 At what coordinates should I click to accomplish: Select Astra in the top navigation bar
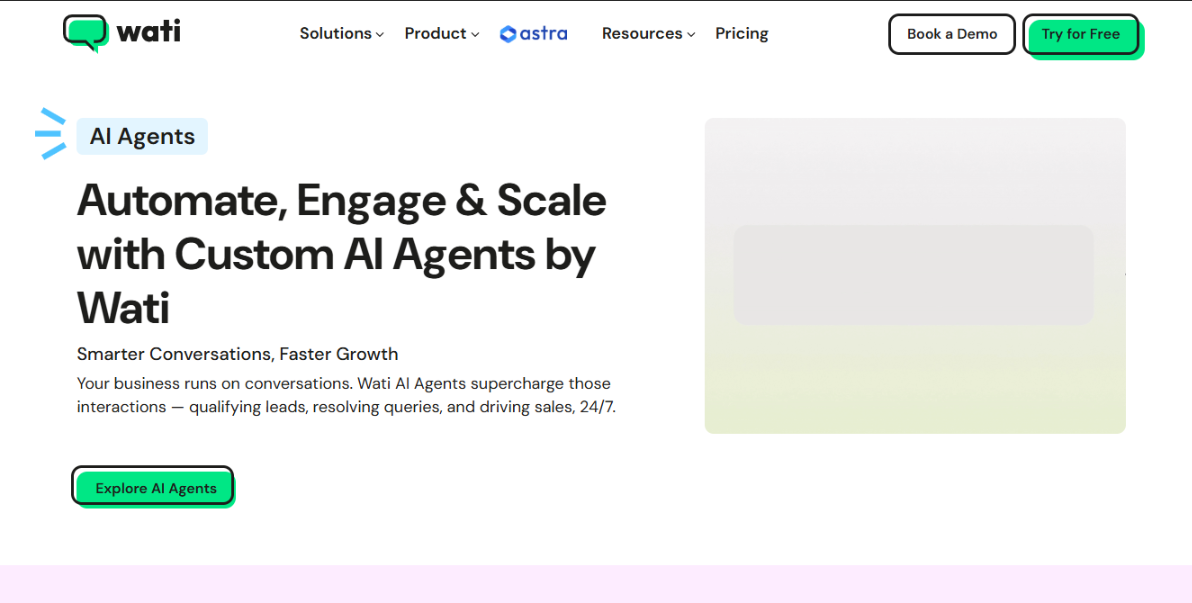[x=532, y=33]
